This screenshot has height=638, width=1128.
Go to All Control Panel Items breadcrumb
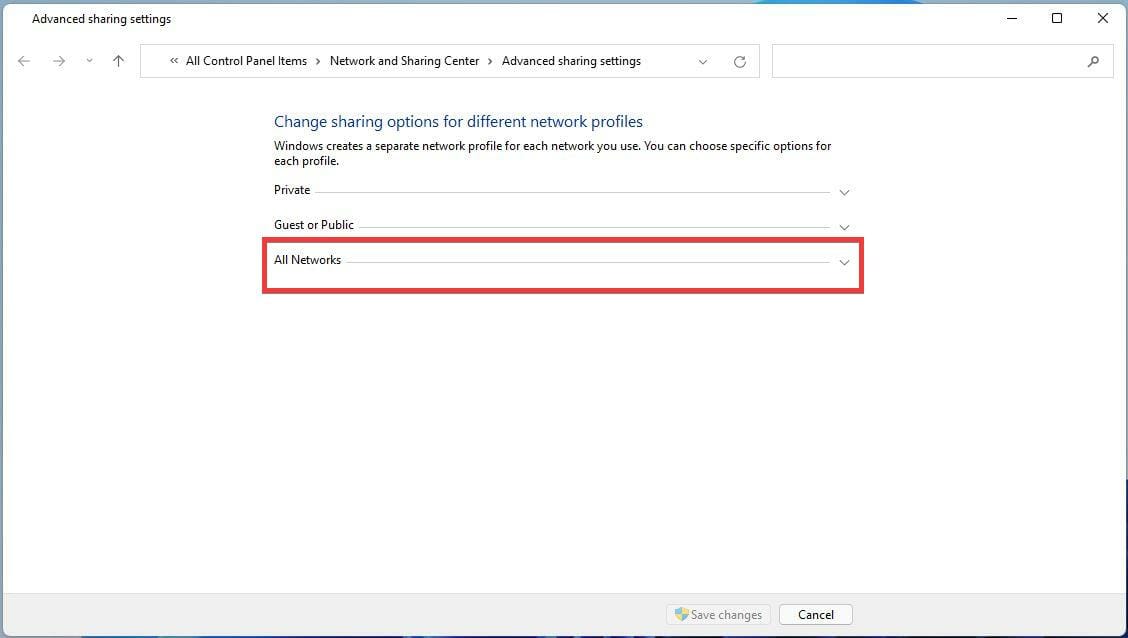point(246,61)
